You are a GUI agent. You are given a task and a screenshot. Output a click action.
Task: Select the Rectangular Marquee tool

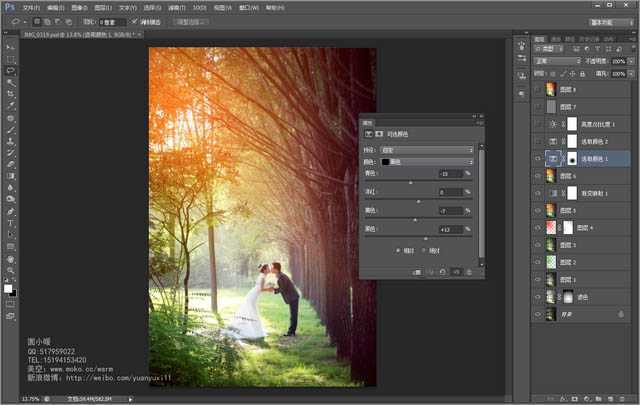pyautogui.click(x=11, y=60)
